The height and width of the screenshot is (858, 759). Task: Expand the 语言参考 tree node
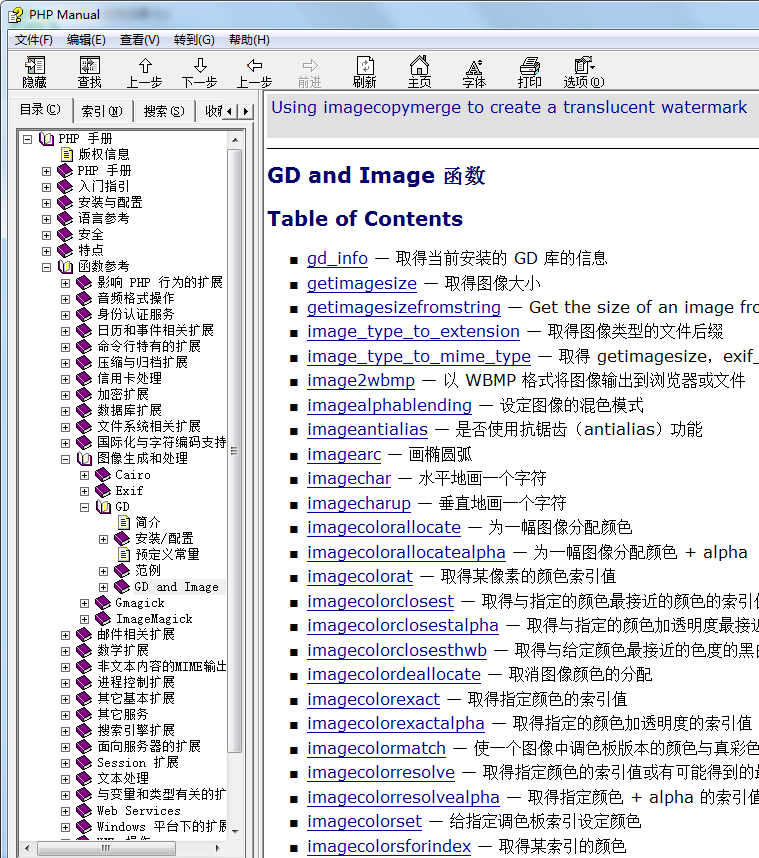click(47, 219)
